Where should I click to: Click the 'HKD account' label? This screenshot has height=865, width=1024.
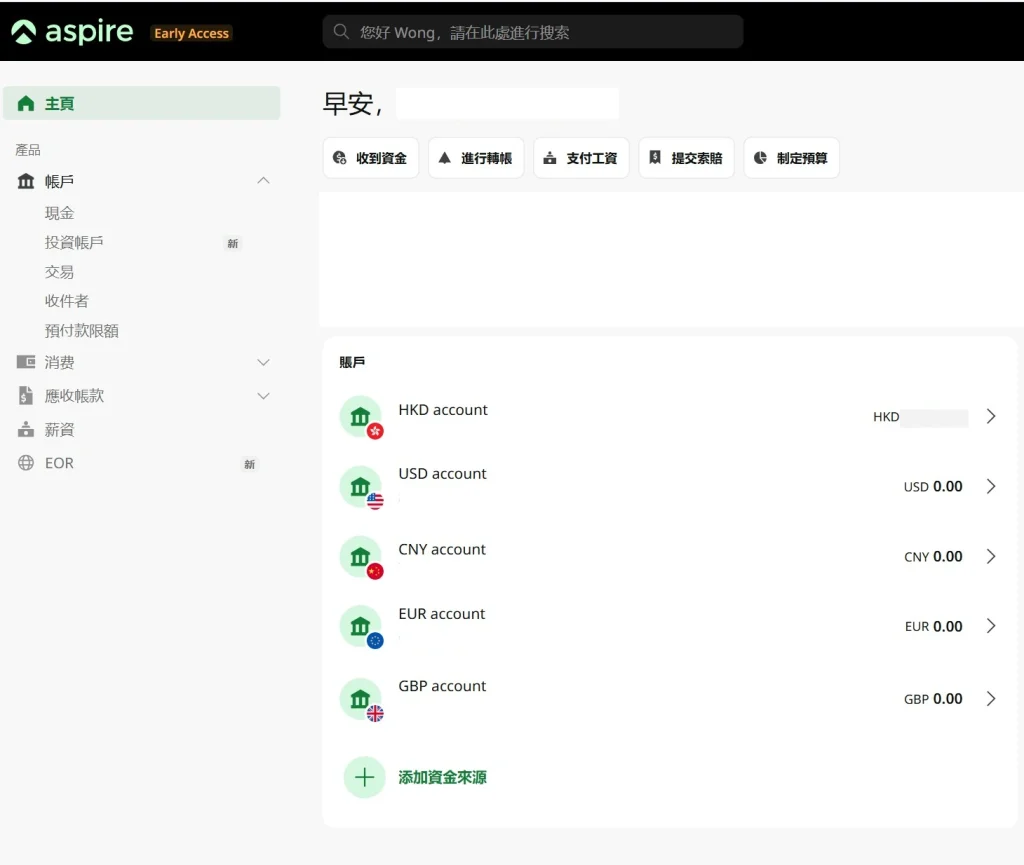pyautogui.click(x=443, y=409)
